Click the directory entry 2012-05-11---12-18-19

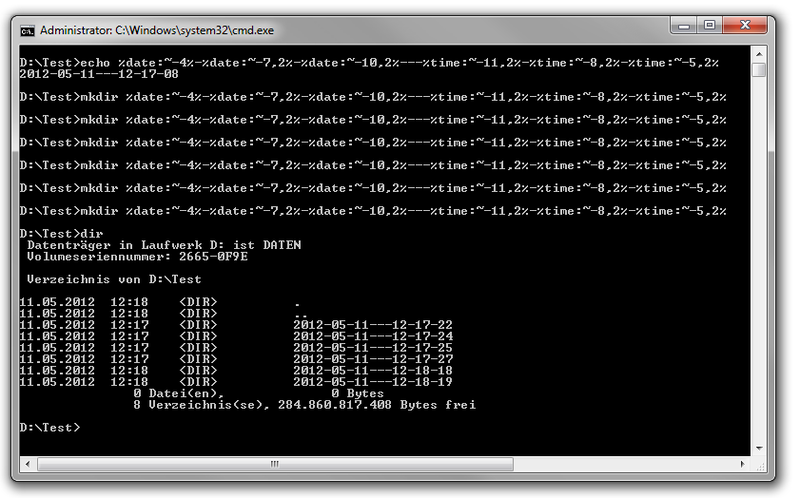[373, 381]
